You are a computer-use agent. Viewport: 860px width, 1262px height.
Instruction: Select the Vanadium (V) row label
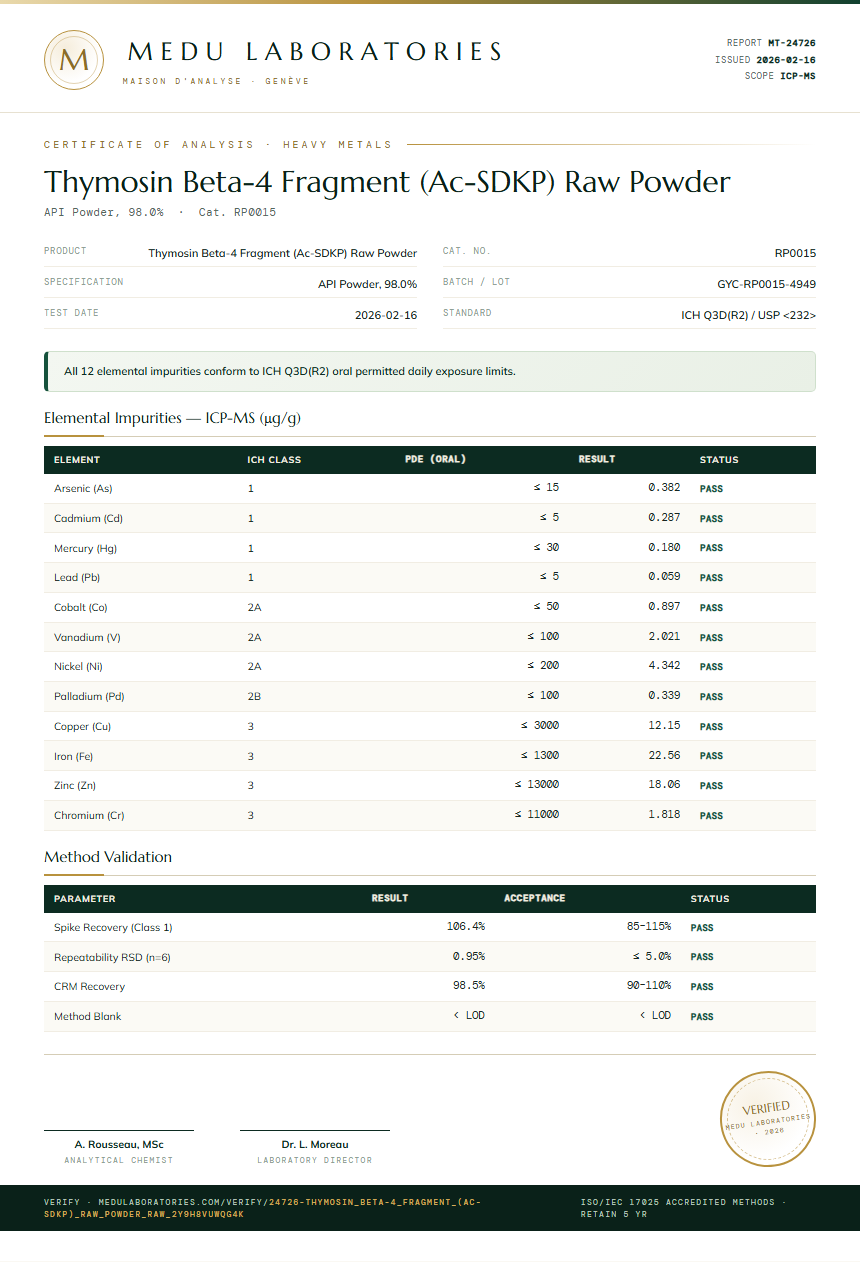(x=87, y=638)
